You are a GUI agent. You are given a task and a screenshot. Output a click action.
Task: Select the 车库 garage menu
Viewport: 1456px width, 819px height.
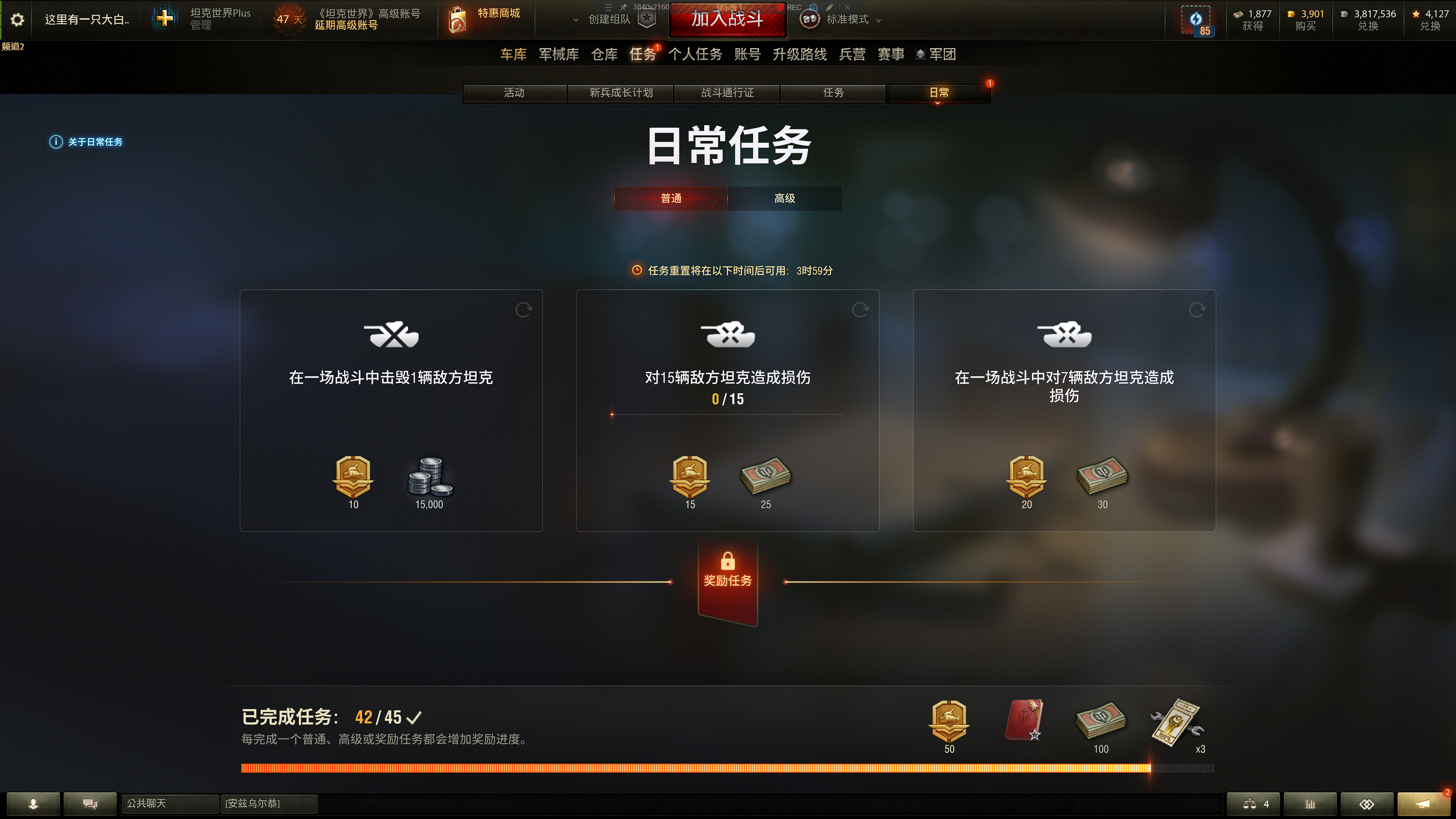coord(513,54)
